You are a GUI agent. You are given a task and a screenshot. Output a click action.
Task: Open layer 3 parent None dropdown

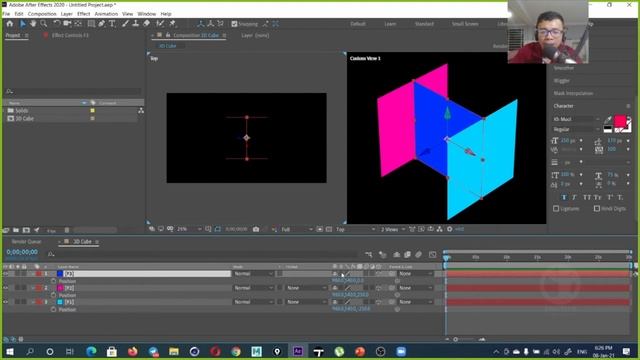pos(416,302)
